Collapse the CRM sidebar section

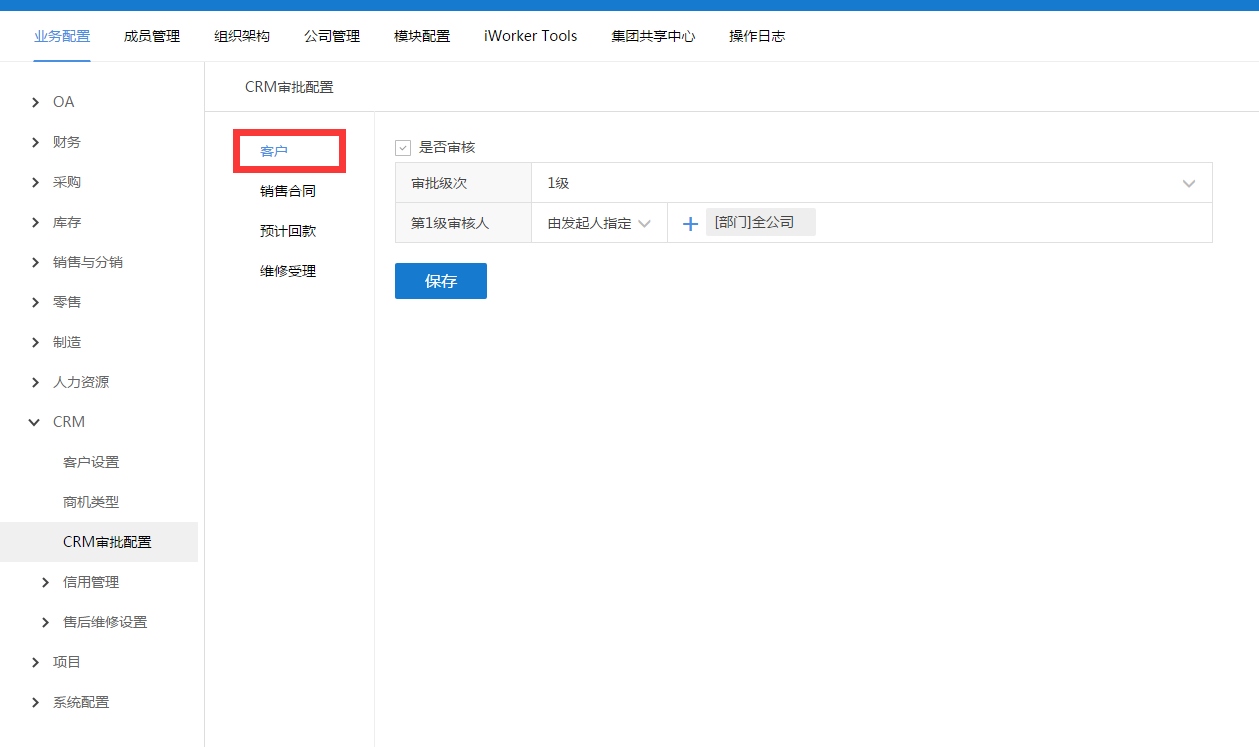pos(36,422)
